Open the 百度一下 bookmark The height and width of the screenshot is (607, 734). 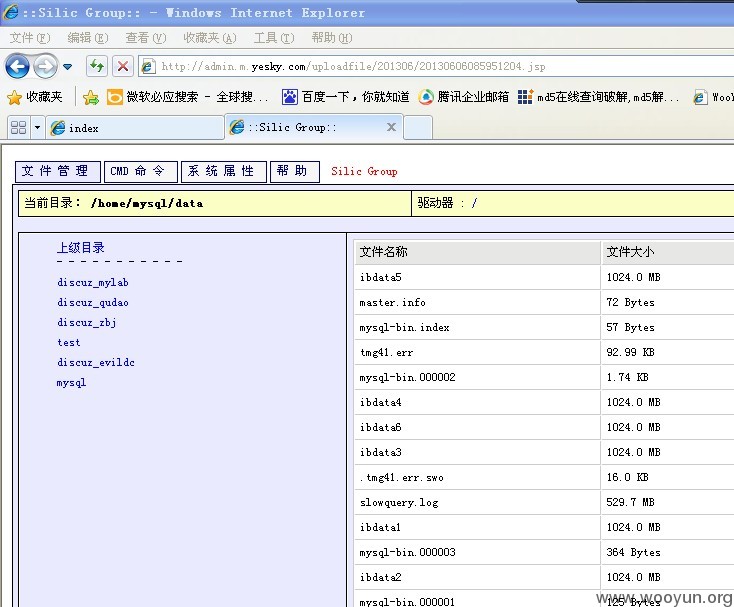click(345, 97)
